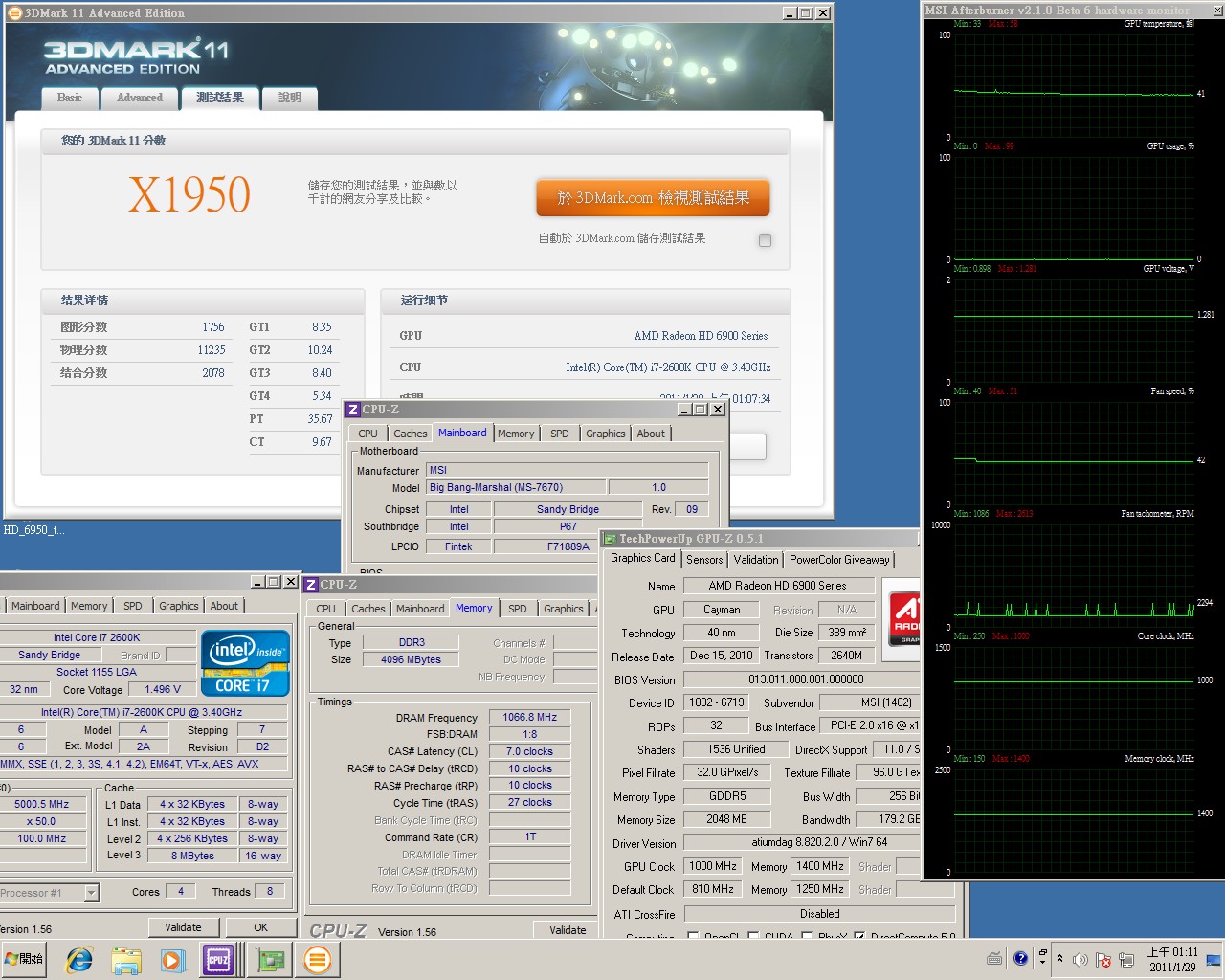Viewport: 1225px width, 980px height.
Task: Click the Big Bang-Marshal (MS-7670) model field
Action: (515, 487)
